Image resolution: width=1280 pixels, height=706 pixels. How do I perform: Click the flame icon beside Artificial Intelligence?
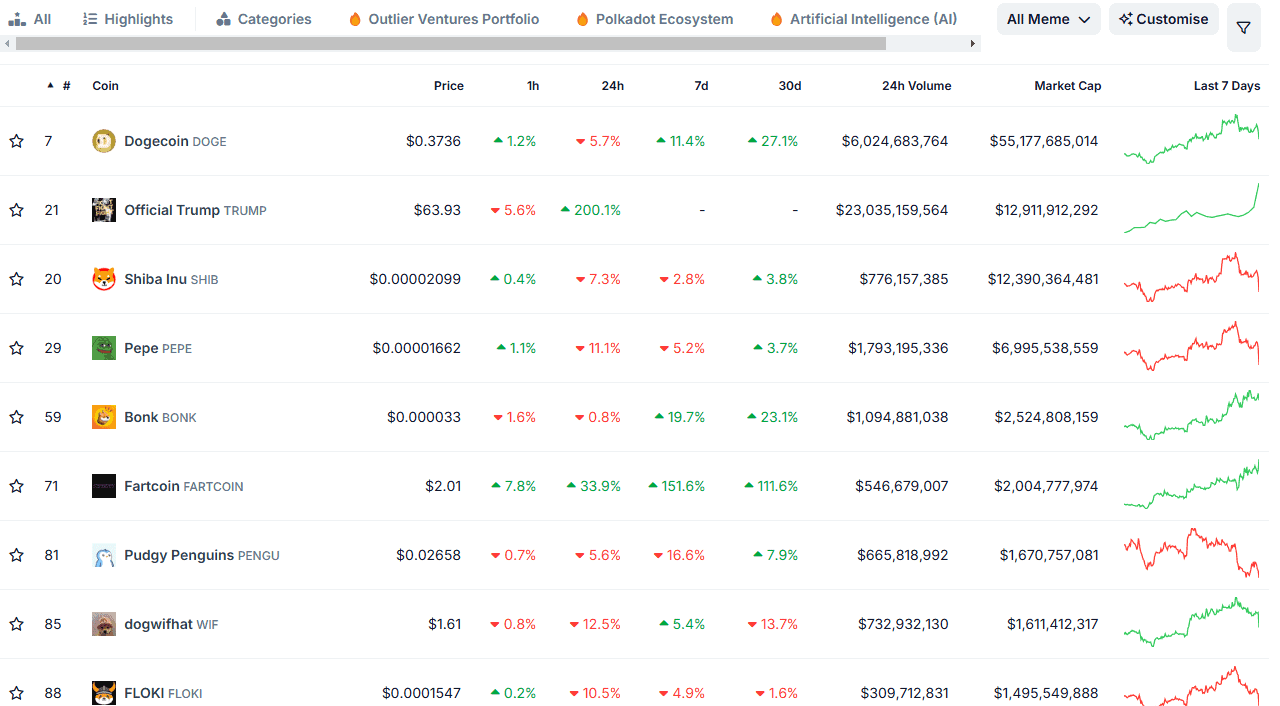coord(777,19)
